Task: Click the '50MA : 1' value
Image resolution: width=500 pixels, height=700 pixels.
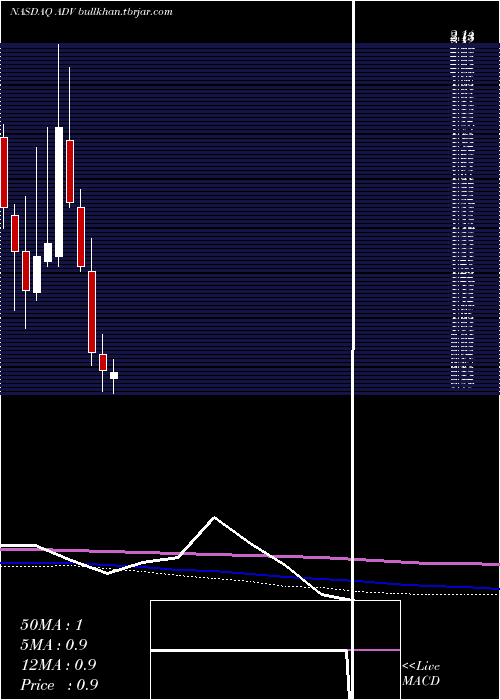Action: coord(51,625)
